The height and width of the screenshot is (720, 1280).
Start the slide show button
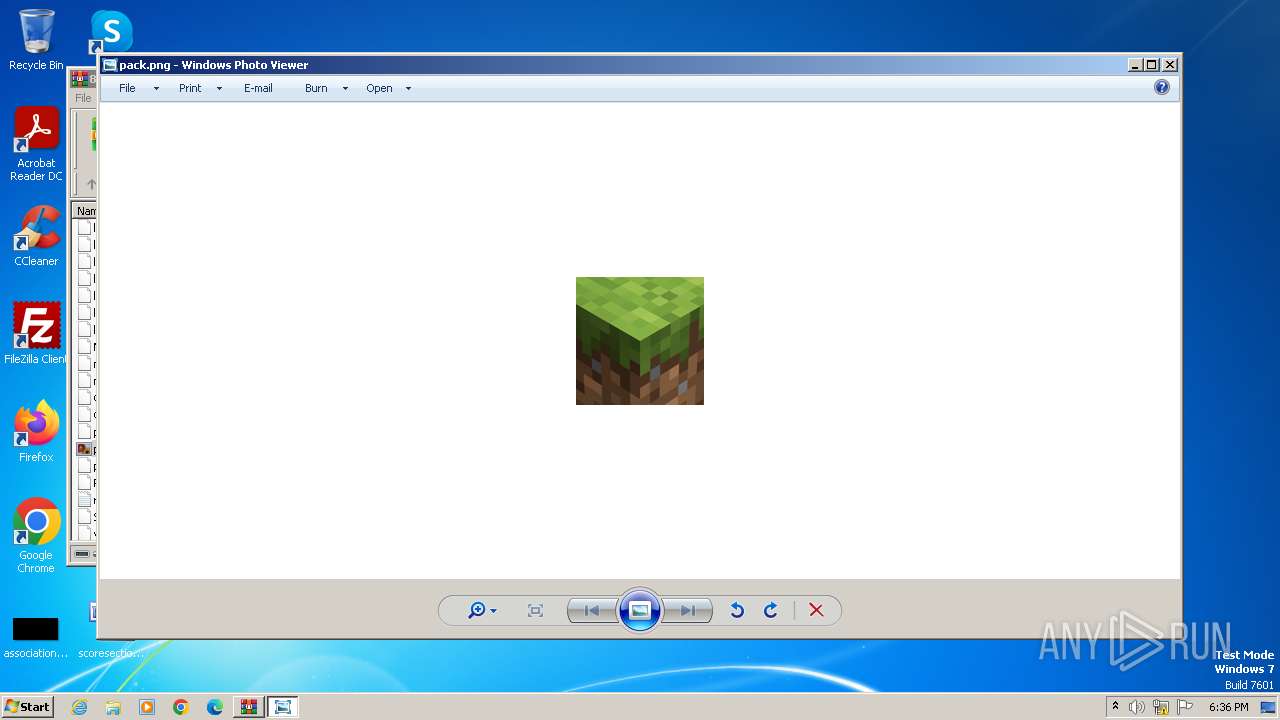point(640,610)
